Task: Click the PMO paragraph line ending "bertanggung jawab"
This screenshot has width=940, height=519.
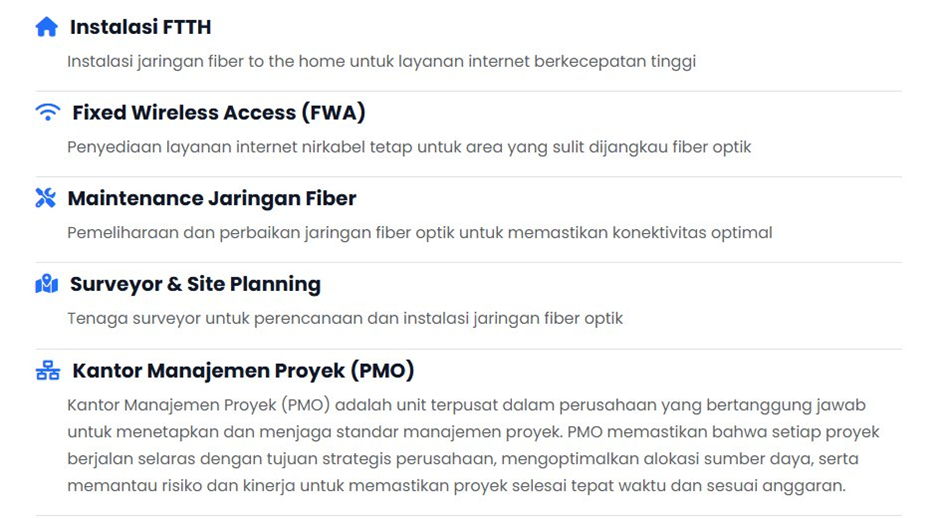Action: [466, 405]
